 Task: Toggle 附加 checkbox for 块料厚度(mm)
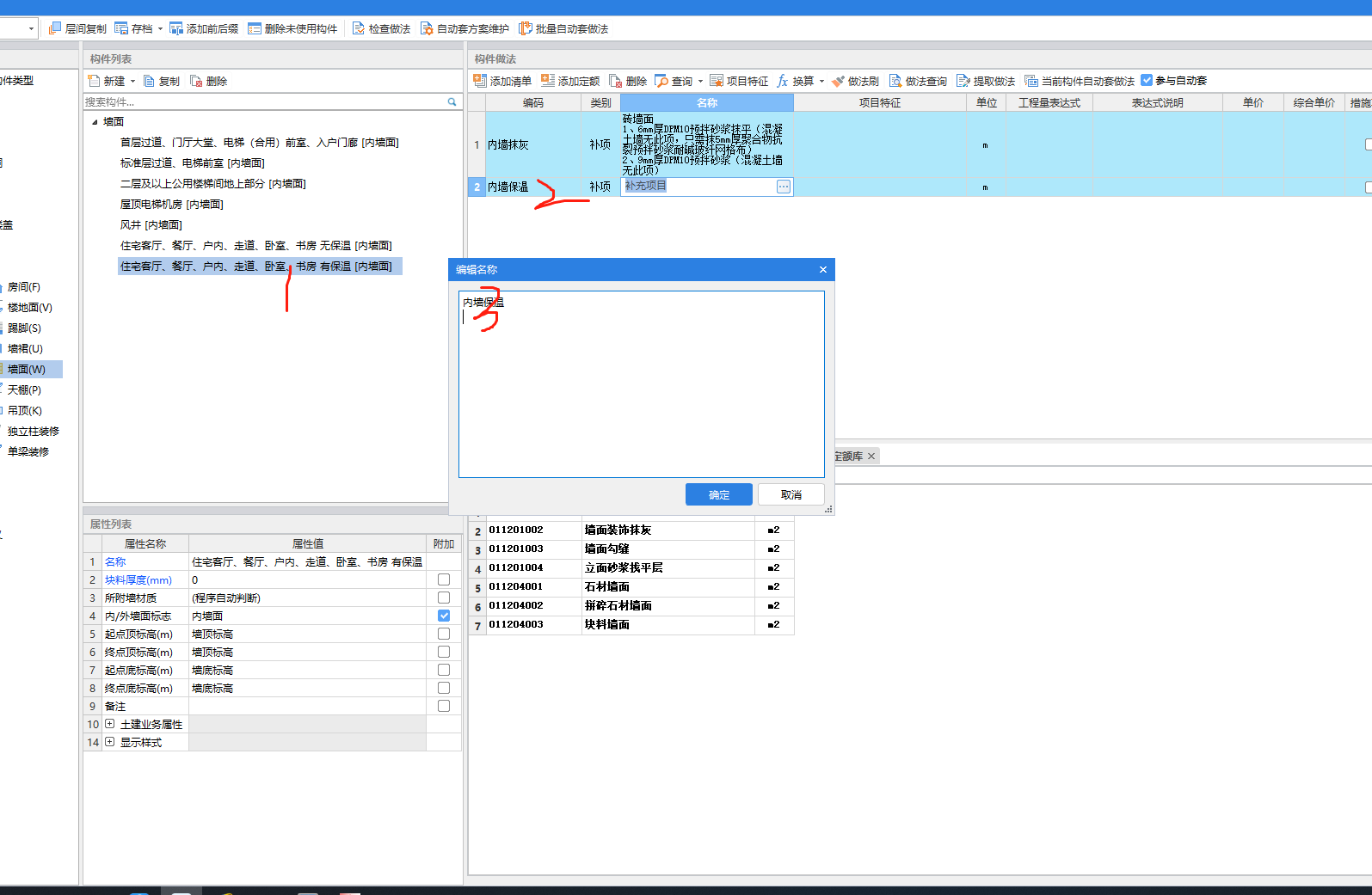click(444, 579)
